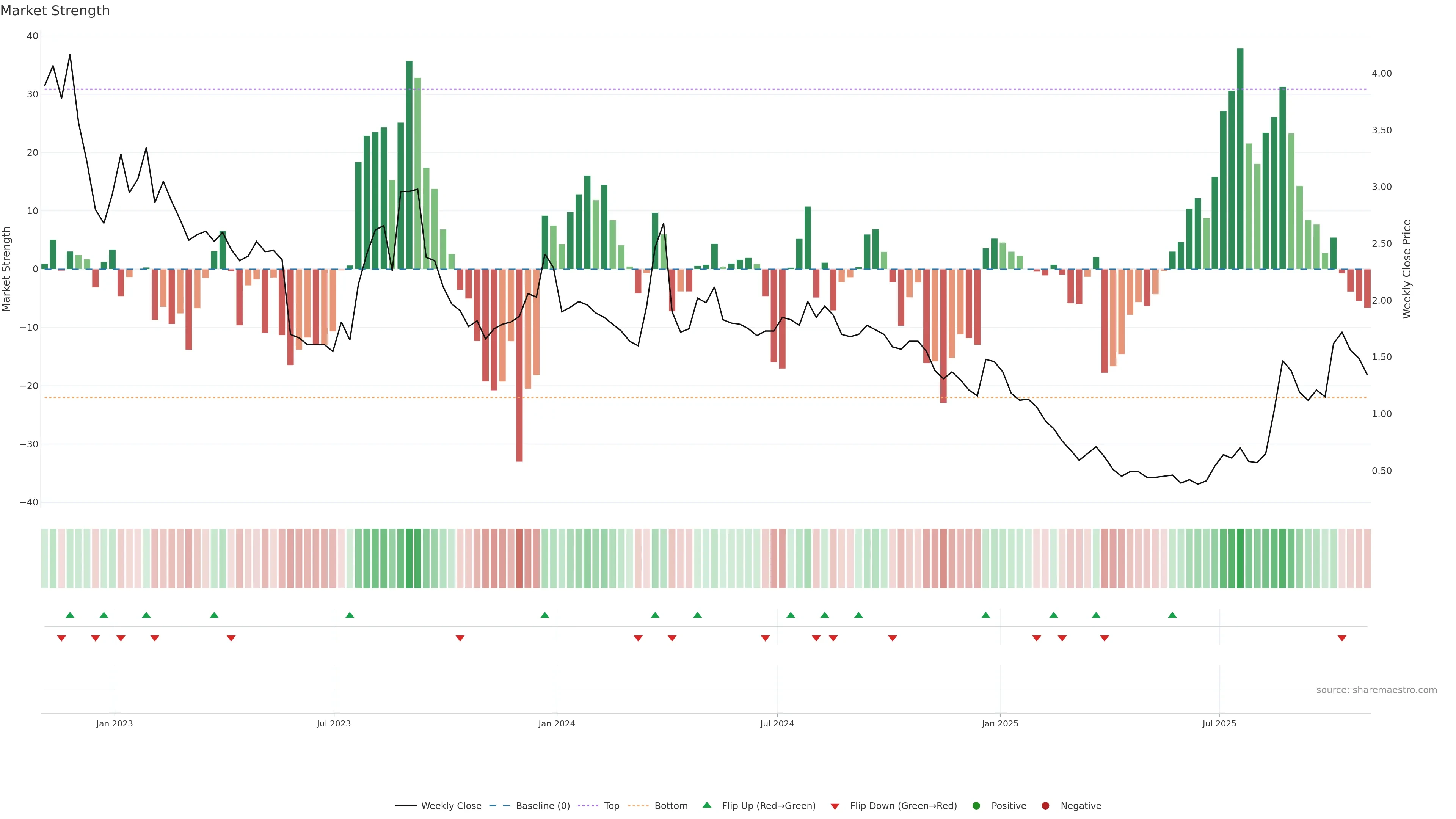The height and width of the screenshot is (819, 1456).
Task: Click the Jul 2025 x-axis label
Action: (1219, 723)
